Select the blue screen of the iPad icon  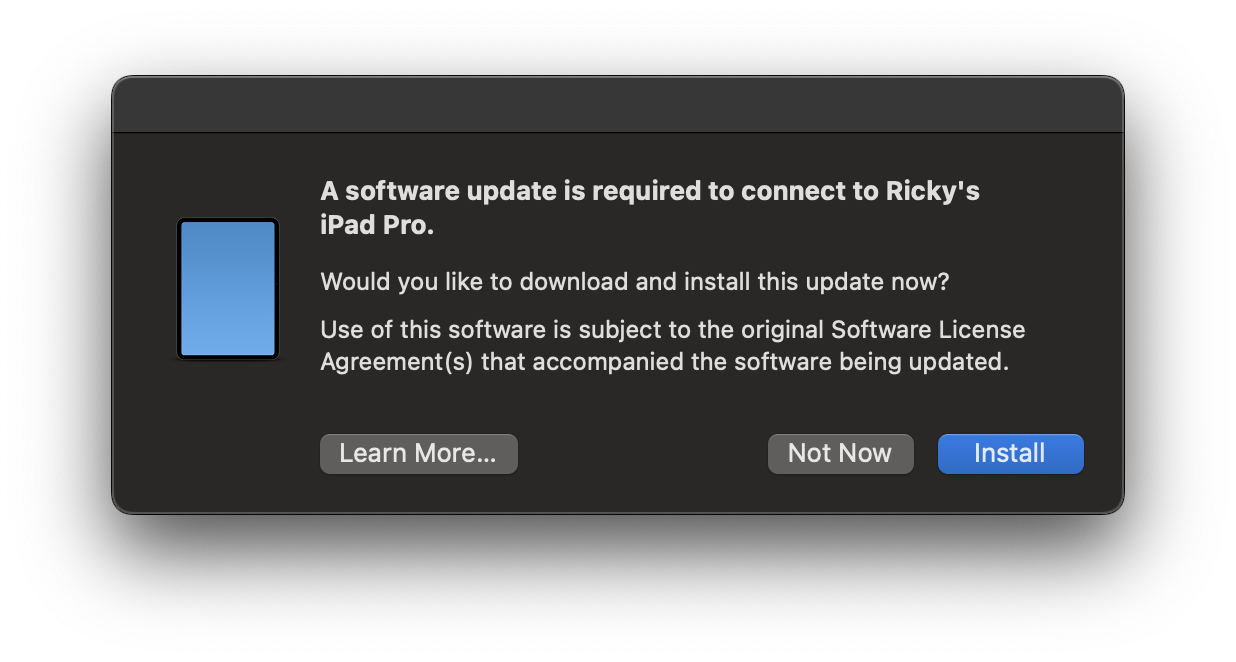click(228, 289)
